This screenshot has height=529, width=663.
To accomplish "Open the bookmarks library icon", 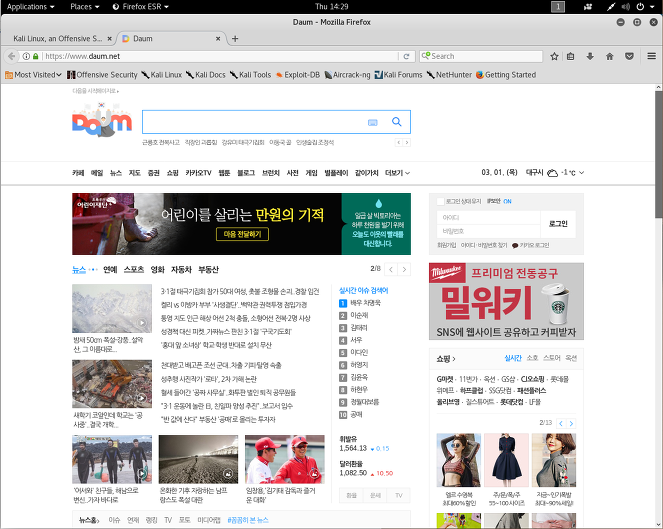I will point(570,56).
